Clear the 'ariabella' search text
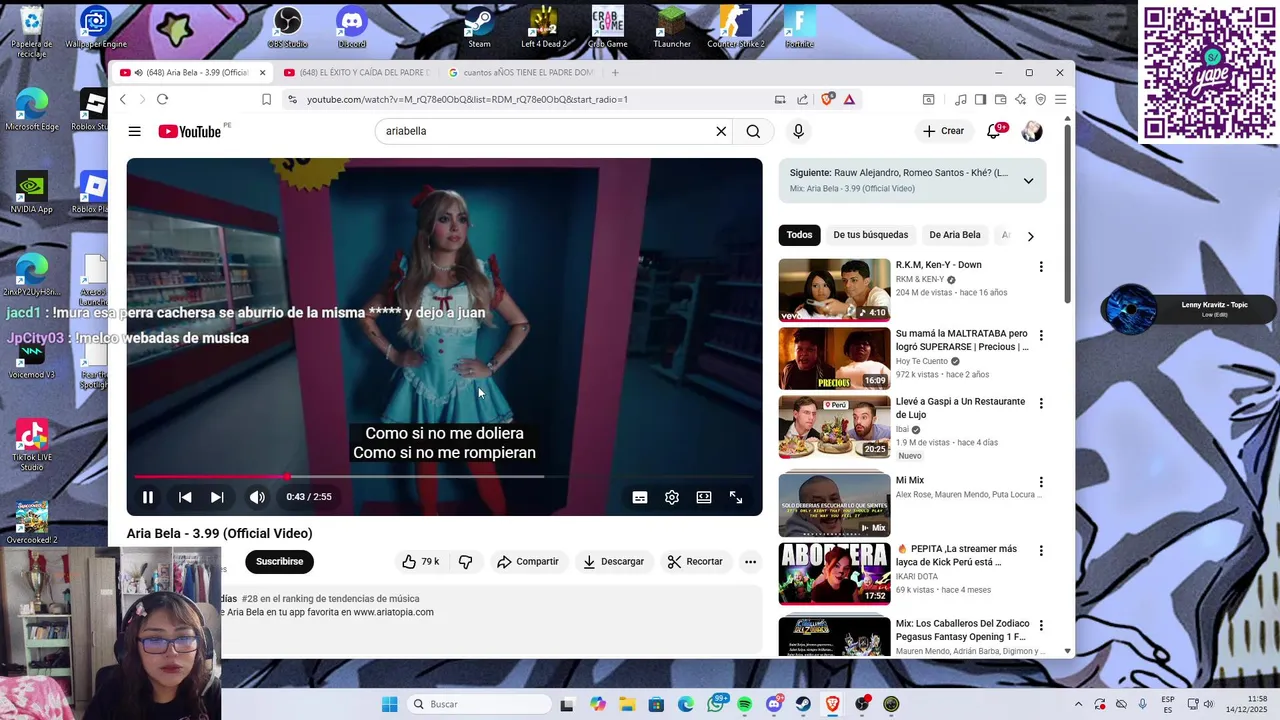Viewport: 1280px width, 720px height. coord(721,131)
